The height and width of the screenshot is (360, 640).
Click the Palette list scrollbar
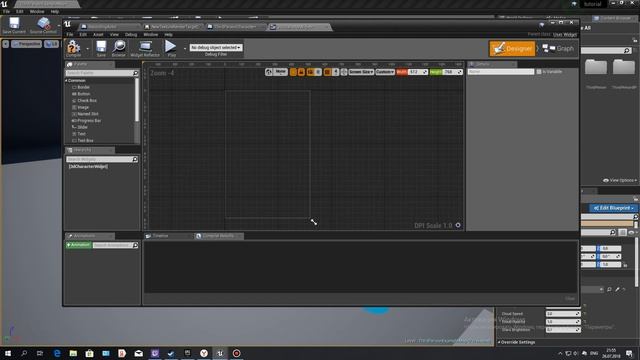[x=137, y=100]
